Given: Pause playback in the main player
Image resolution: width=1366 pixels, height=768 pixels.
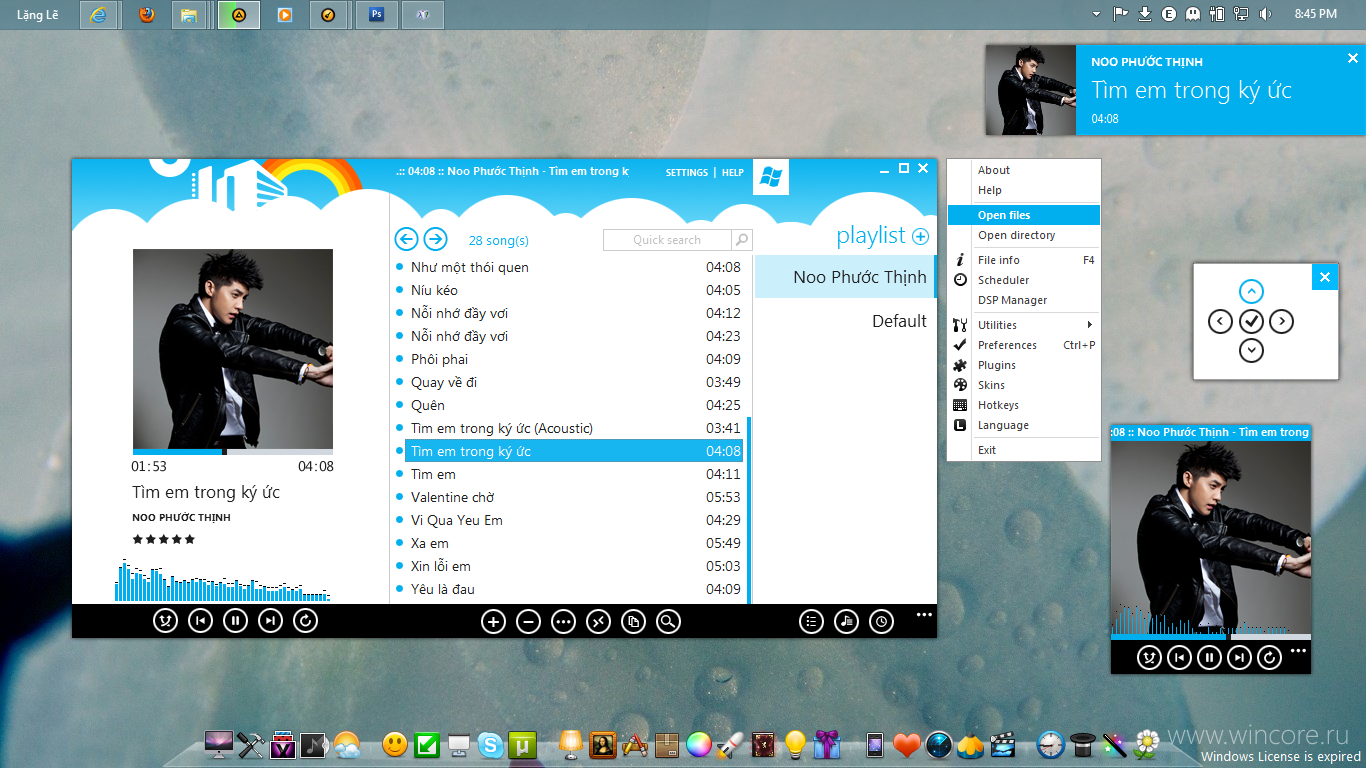Looking at the screenshot, I should coord(235,621).
